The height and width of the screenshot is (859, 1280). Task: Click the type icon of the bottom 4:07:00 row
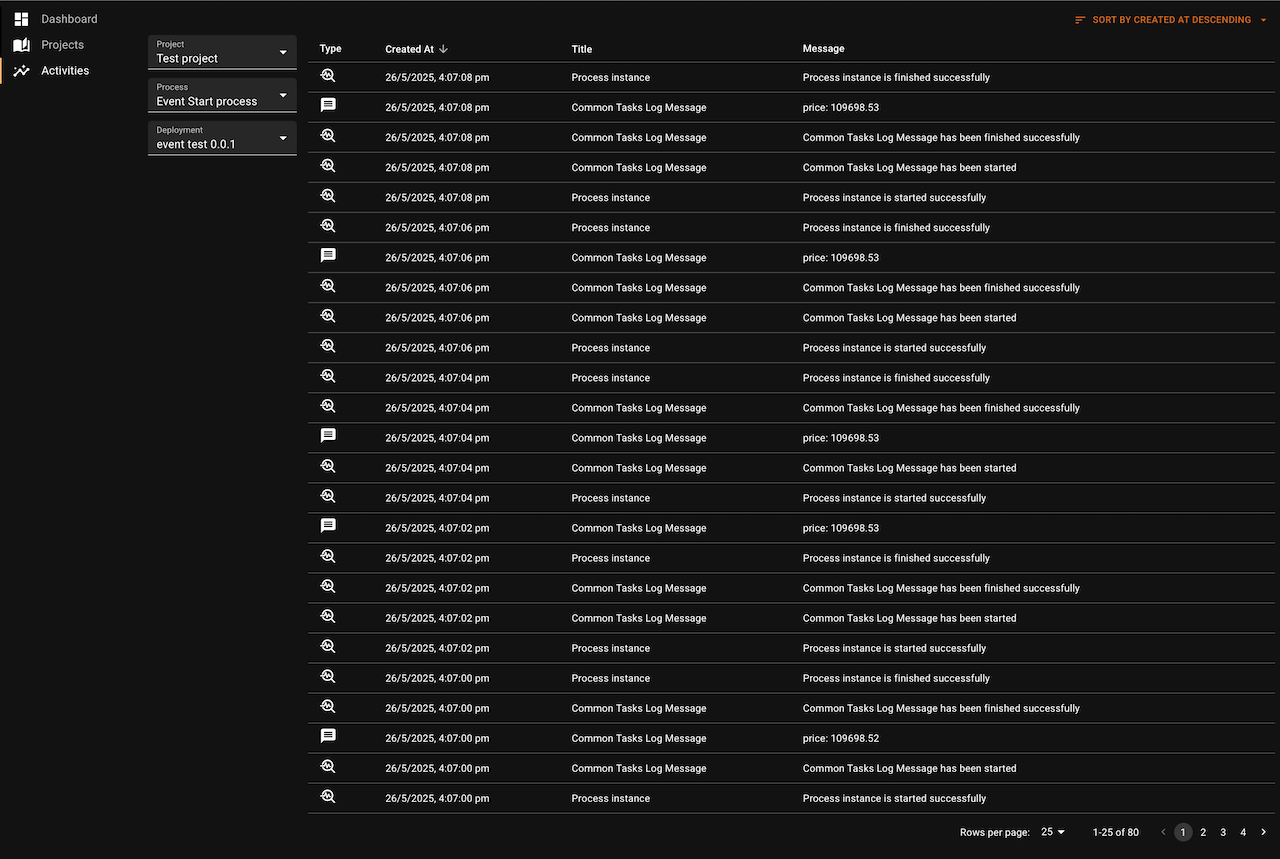[328, 797]
